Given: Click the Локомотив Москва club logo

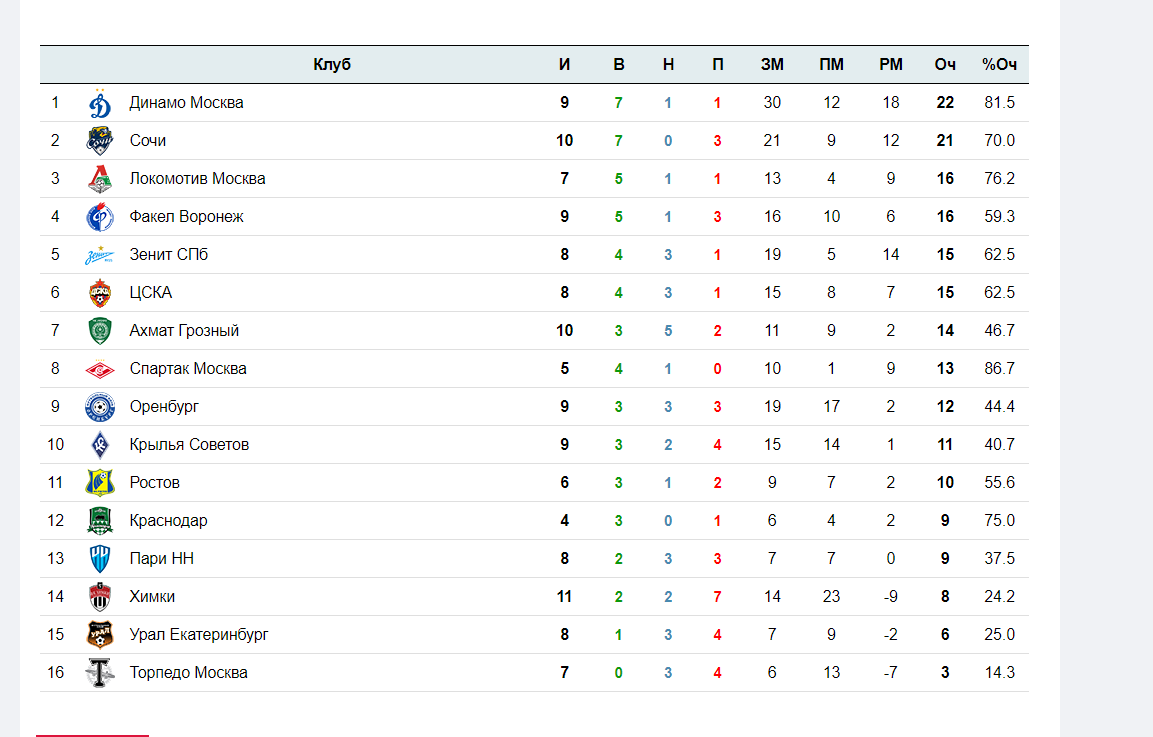Looking at the screenshot, I should pyautogui.click(x=100, y=179).
